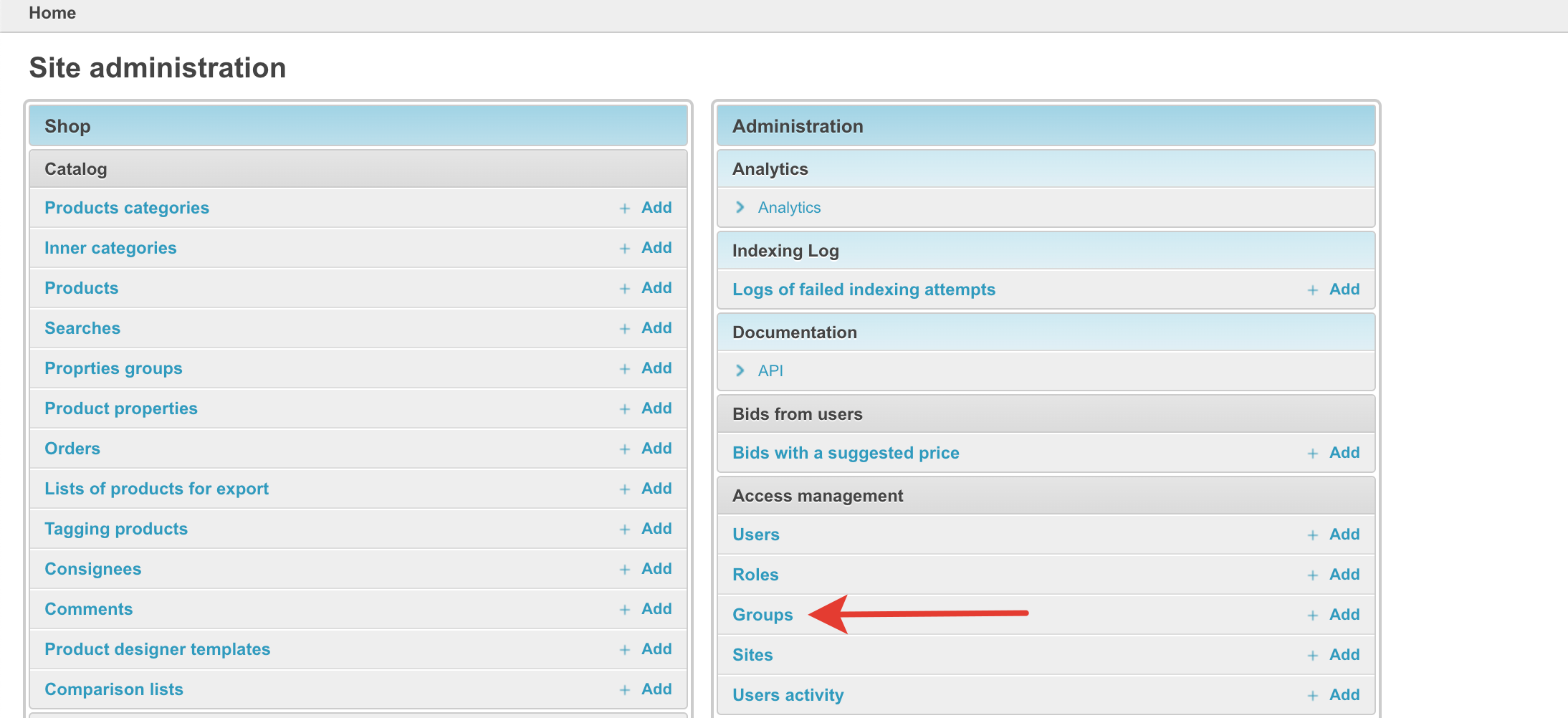Open the Roles section

click(x=755, y=575)
